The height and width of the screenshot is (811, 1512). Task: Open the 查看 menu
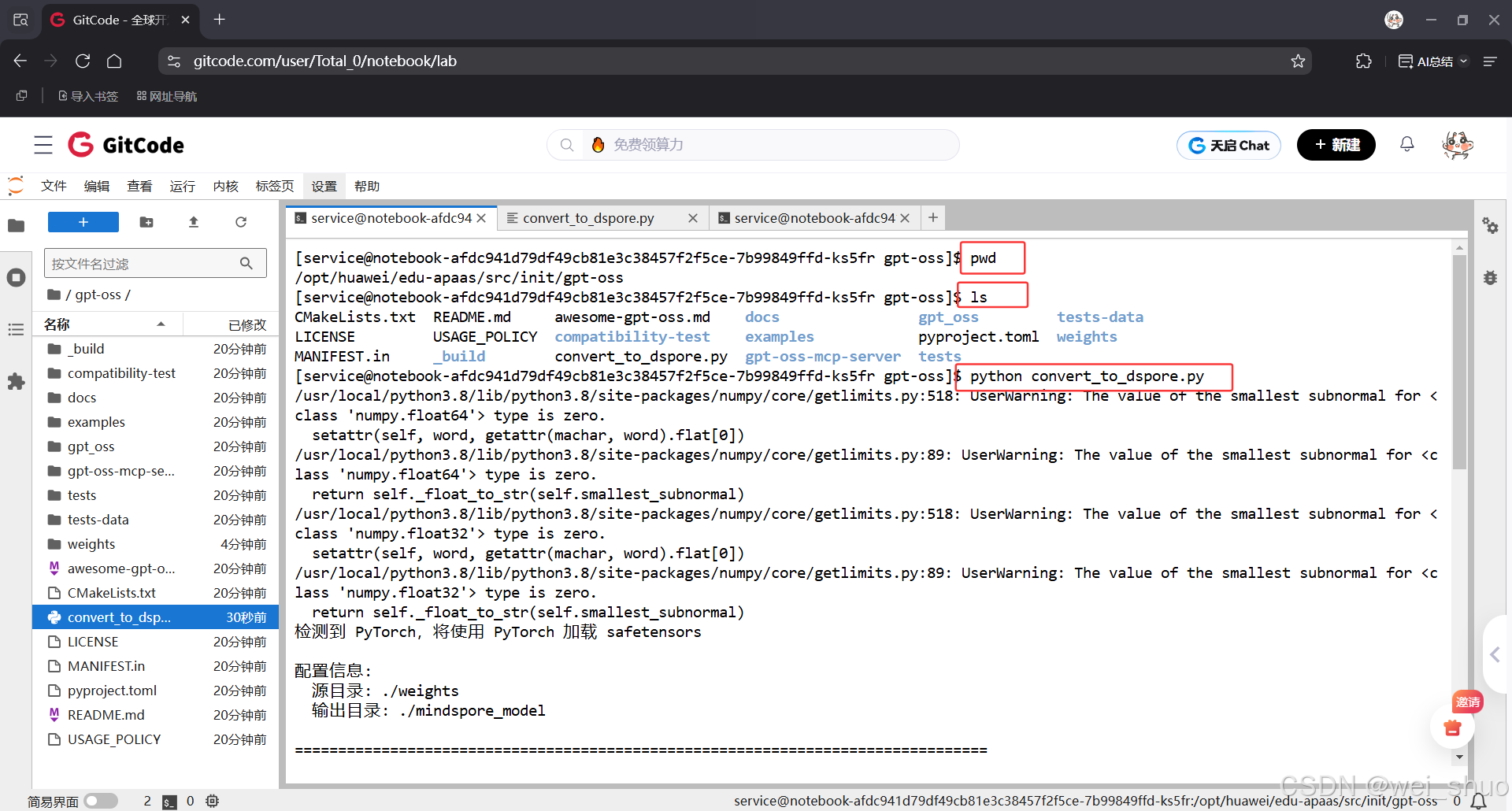[x=139, y=186]
